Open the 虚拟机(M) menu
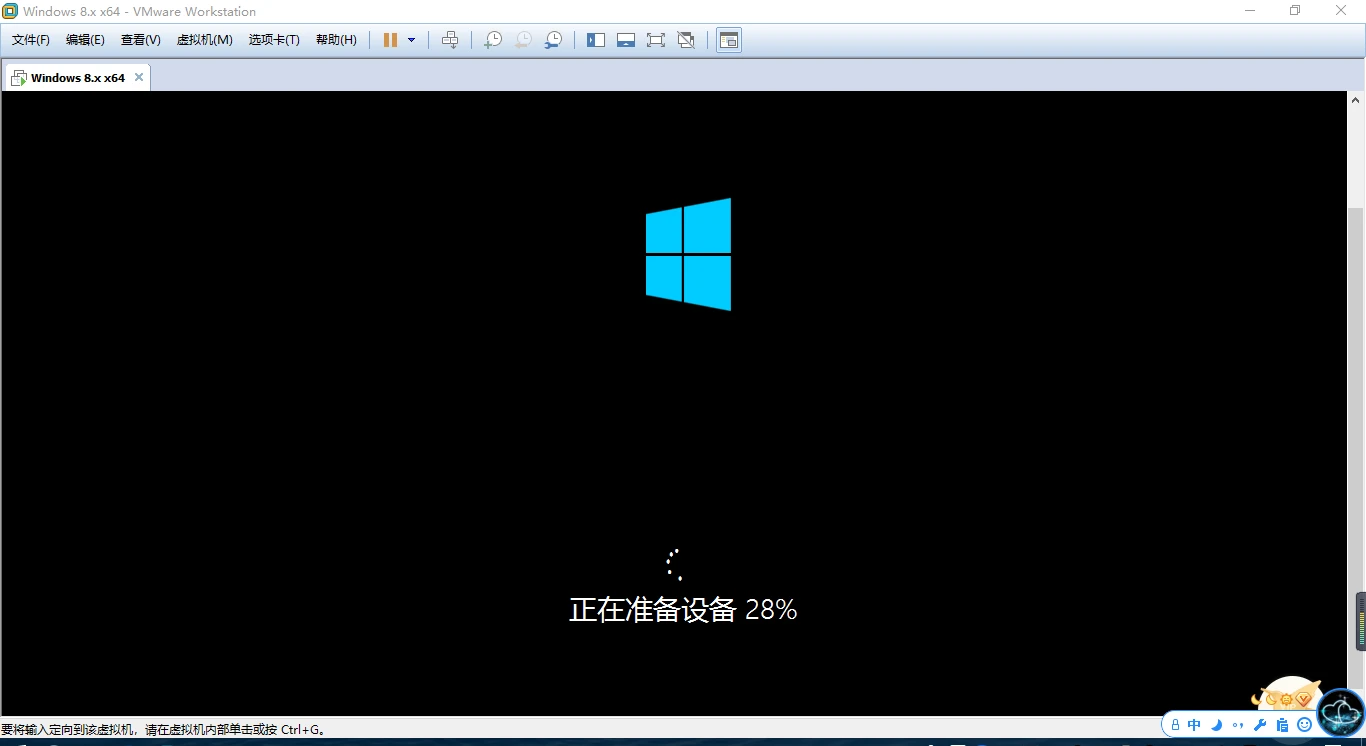This screenshot has width=1366, height=746. tap(204, 40)
